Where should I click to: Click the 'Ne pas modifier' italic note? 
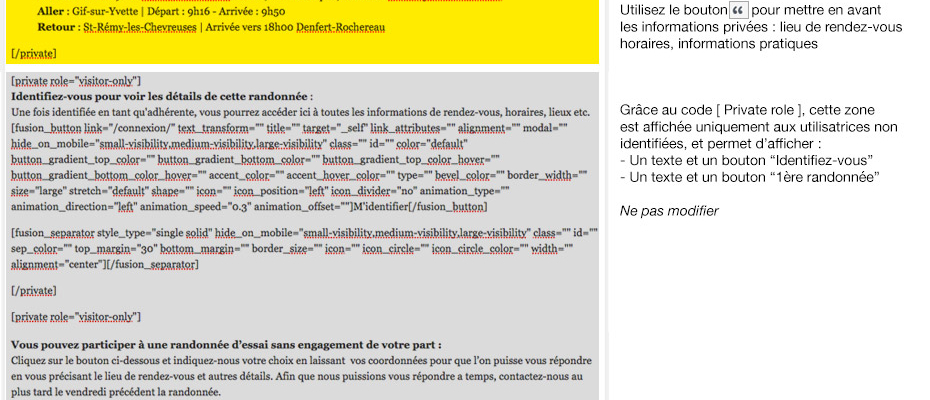coord(669,211)
